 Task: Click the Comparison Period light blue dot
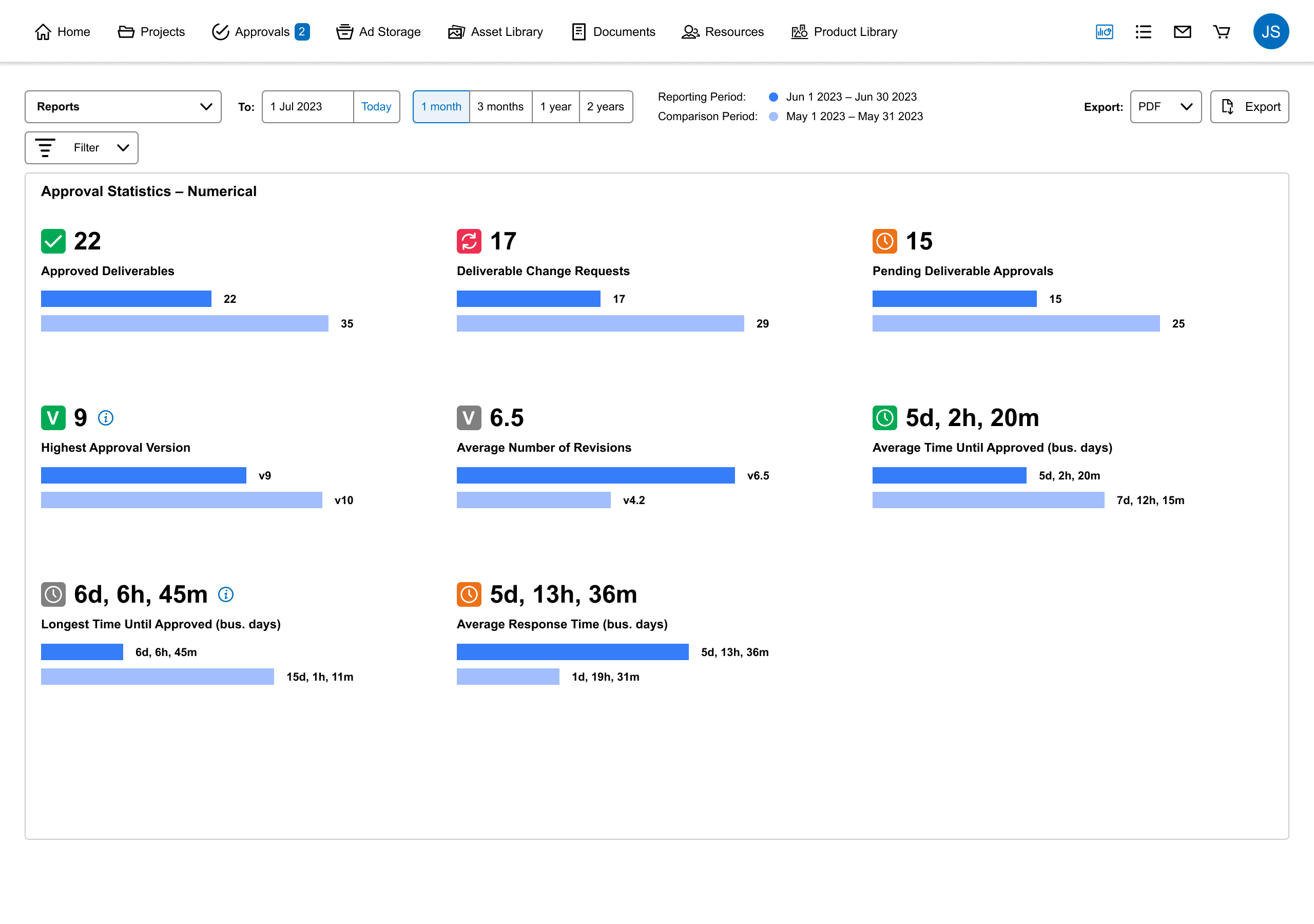[x=773, y=116]
